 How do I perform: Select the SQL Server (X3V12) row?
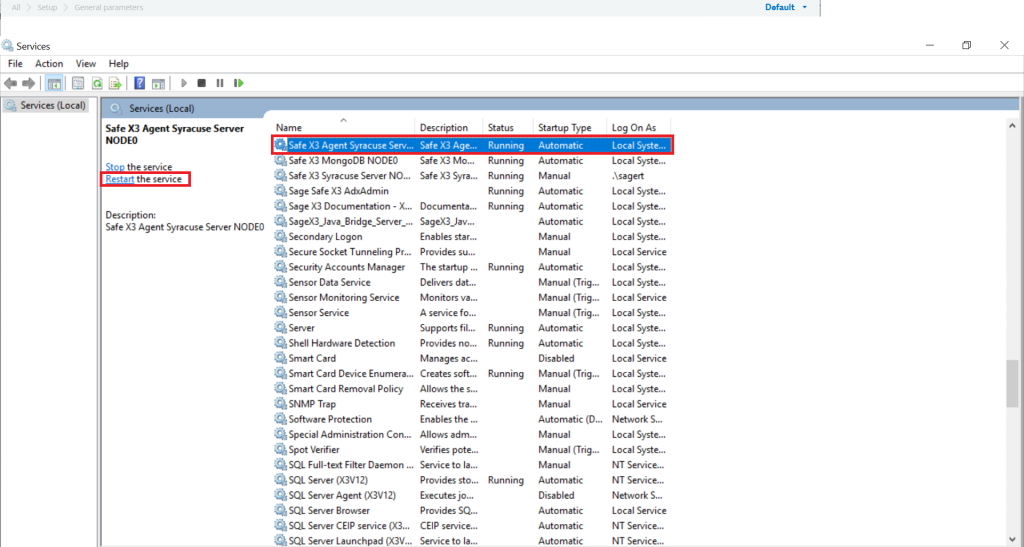coord(472,480)
